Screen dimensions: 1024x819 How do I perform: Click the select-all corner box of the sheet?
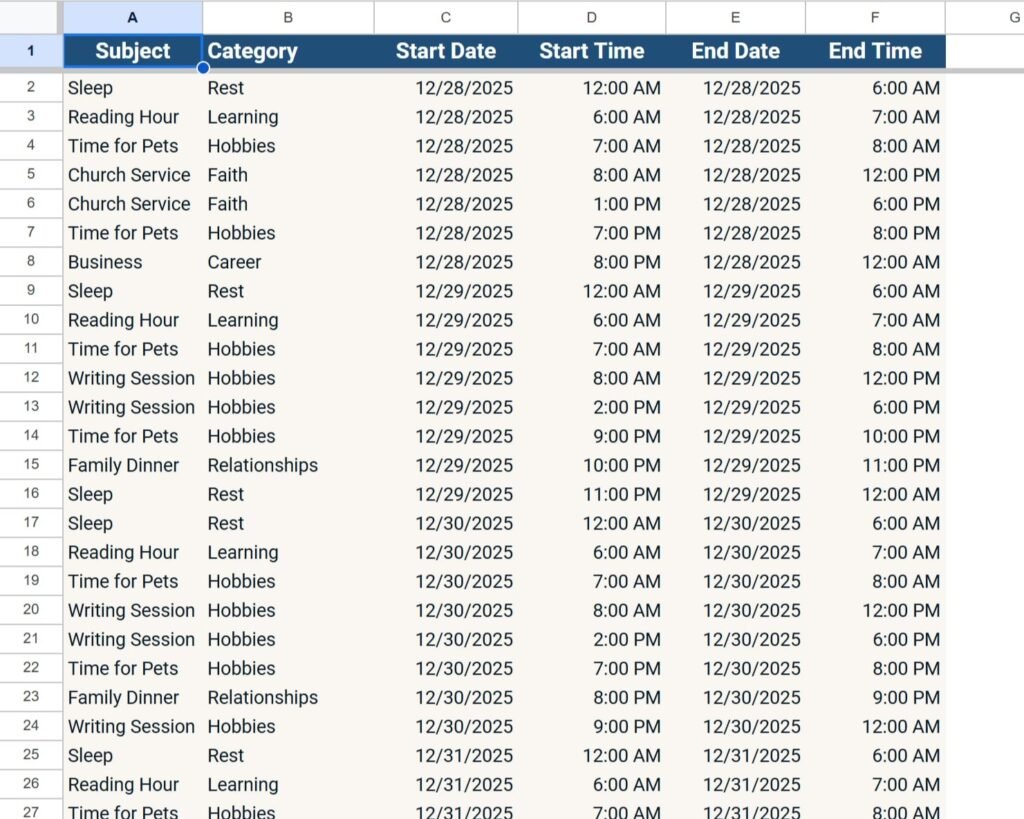coord(30,16)
